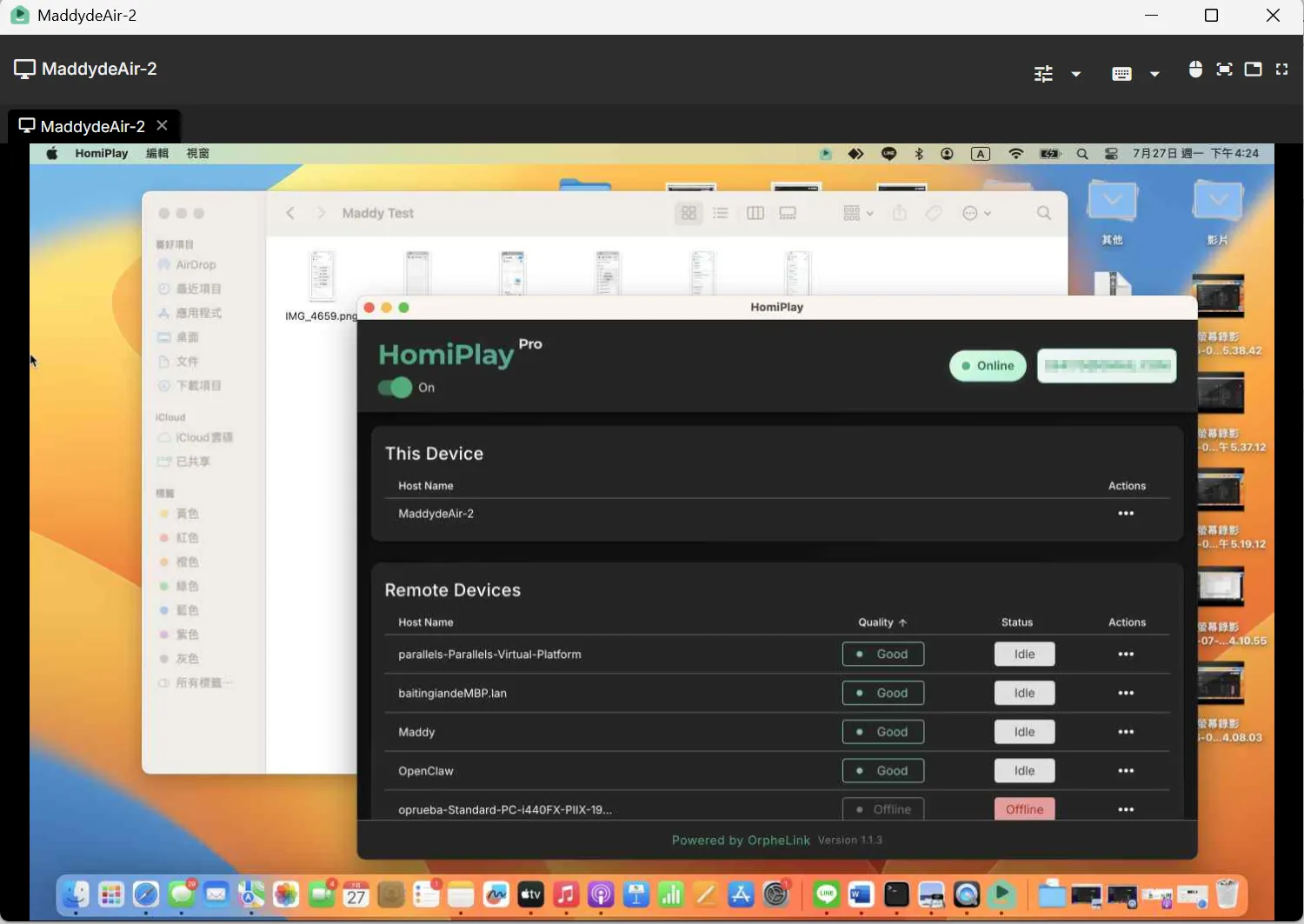Open actions menu for baitingiandeMBP.lan
This screenshot has height=924, width=1304.
click(1126, 694)
